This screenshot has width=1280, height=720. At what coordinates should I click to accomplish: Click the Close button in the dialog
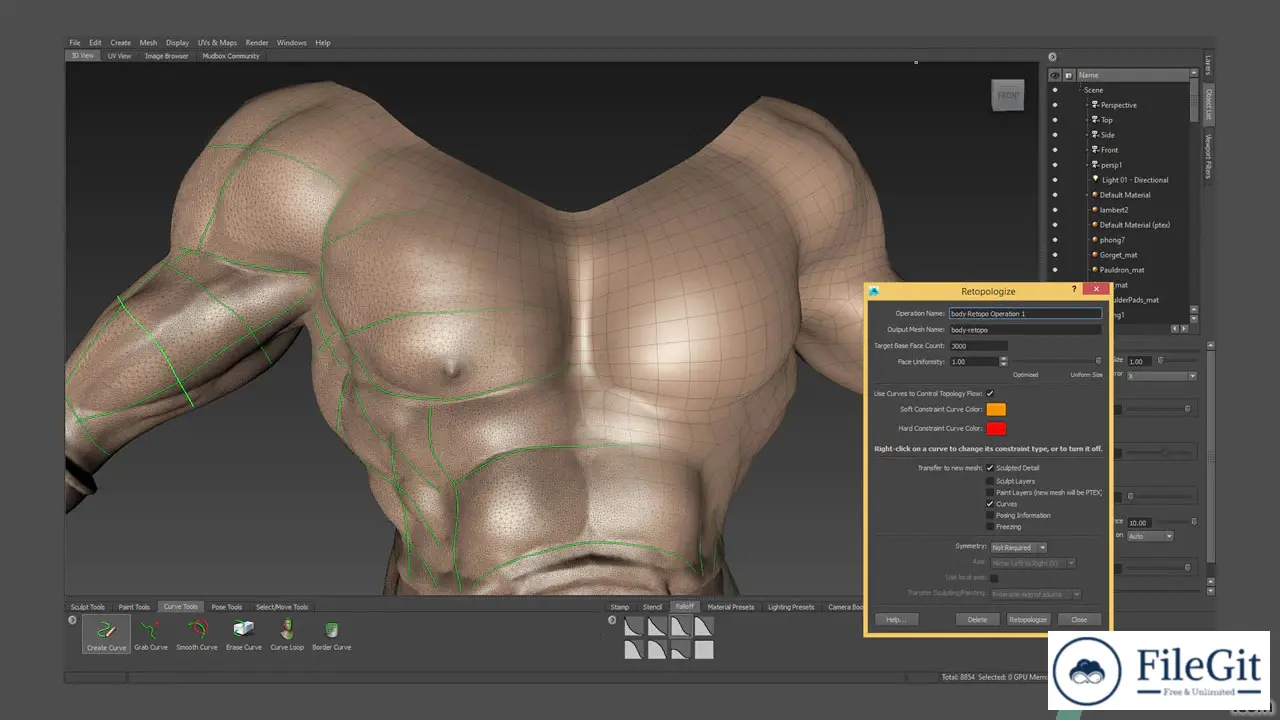1079,620
